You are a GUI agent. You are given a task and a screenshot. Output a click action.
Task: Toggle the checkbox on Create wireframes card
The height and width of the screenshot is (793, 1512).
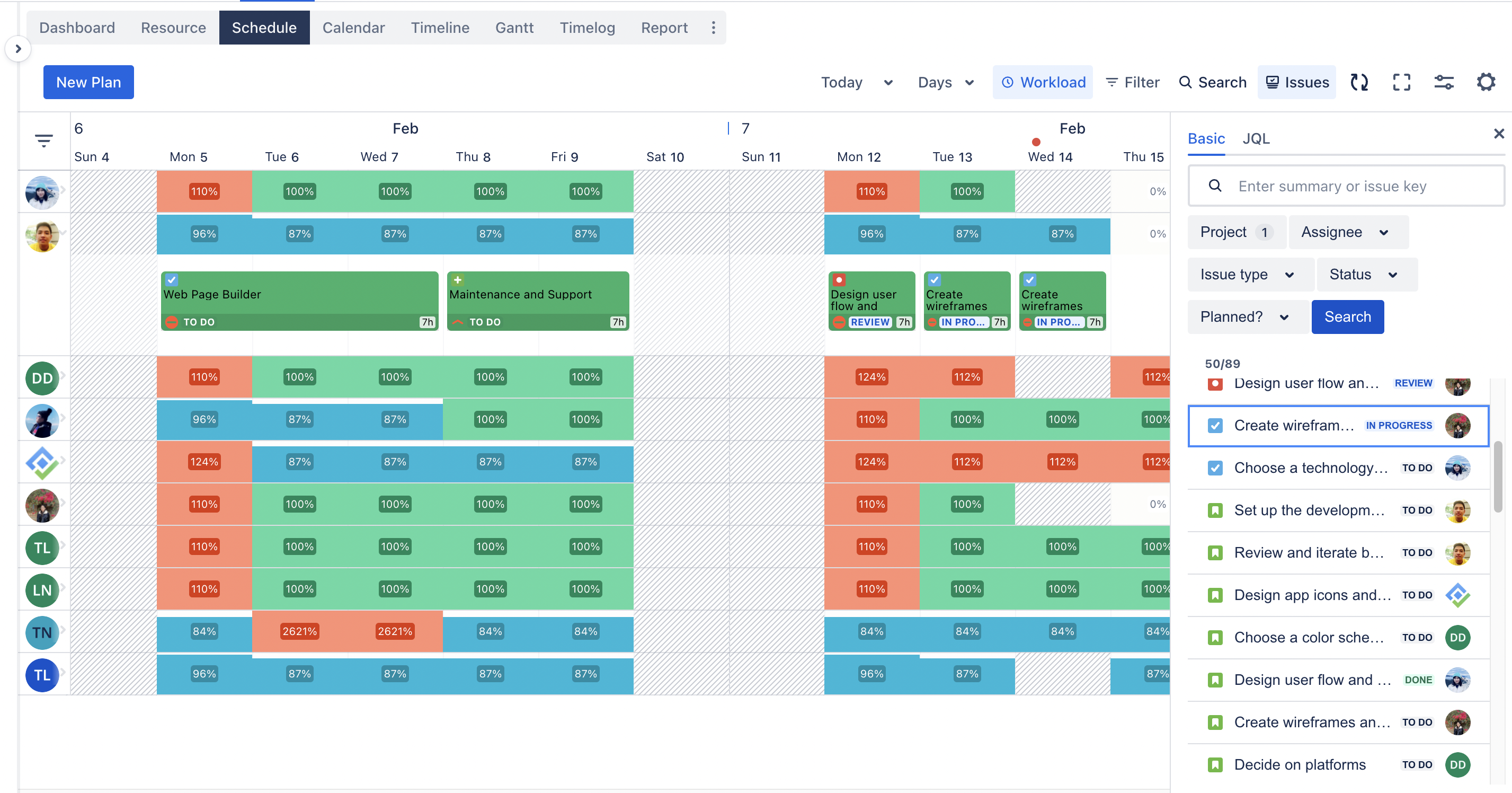[x=934, y=280]
